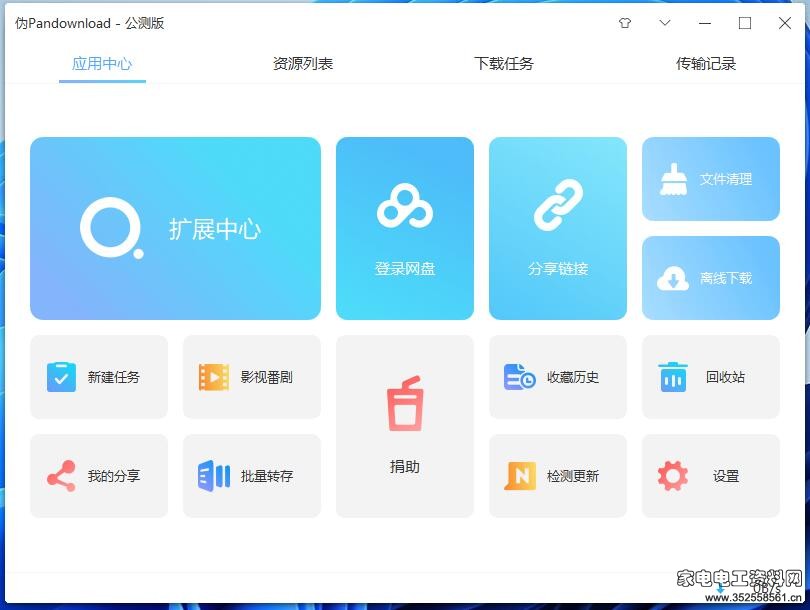Click the 登录网盘 cloud login icon

(404, 206)
